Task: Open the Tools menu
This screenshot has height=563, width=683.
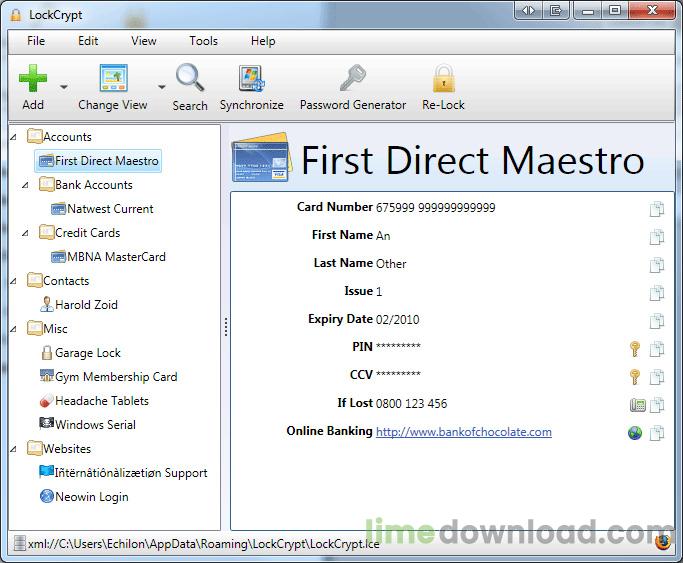Action: click(x=203, y=41)
